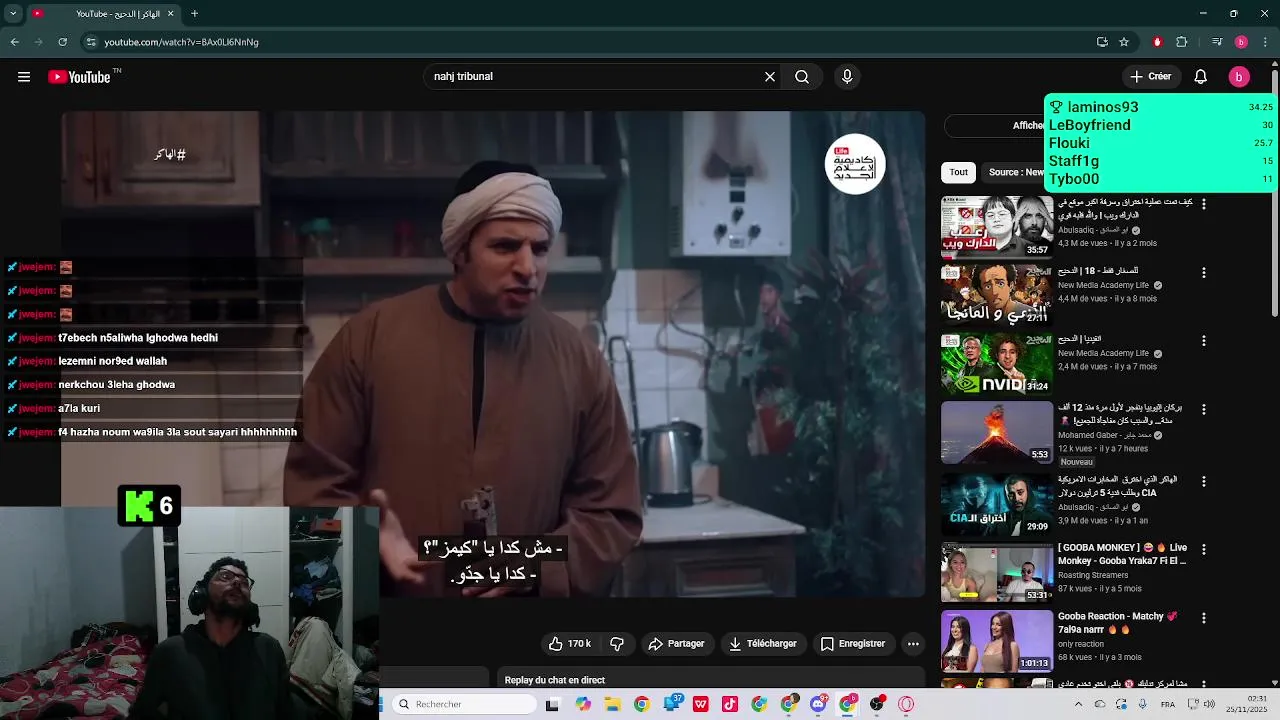
Task: View site information in address bar
Action: pyautogui.click(x=91, y=42)
